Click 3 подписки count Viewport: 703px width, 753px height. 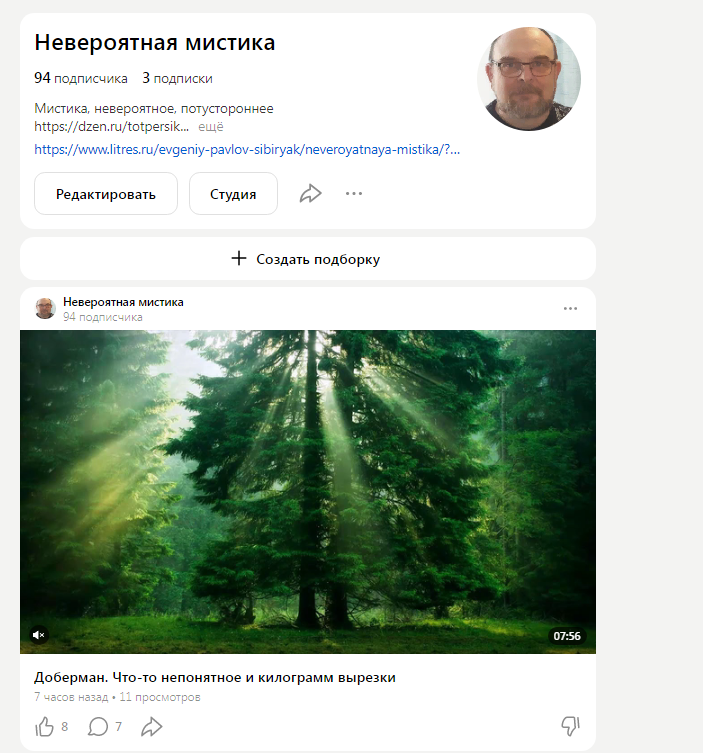point(177,78)
